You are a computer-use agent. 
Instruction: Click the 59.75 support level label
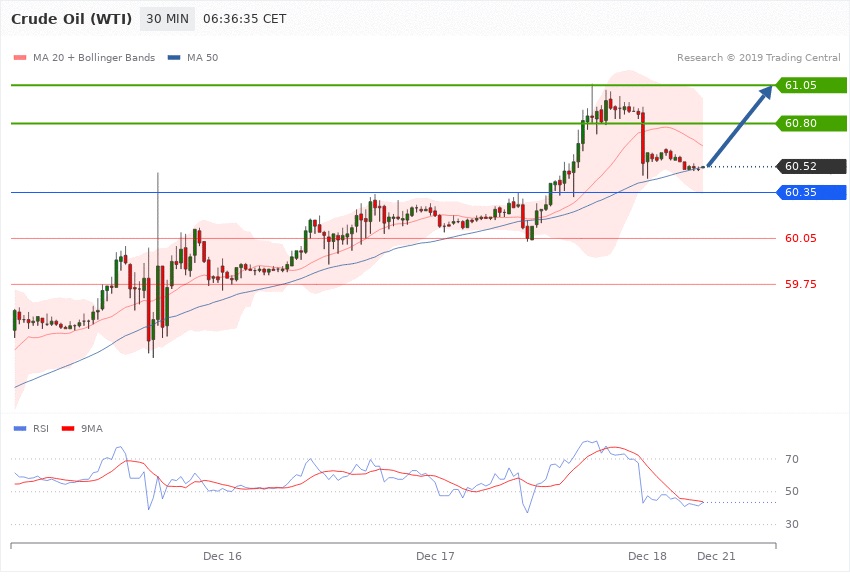[x=800, y=284]
